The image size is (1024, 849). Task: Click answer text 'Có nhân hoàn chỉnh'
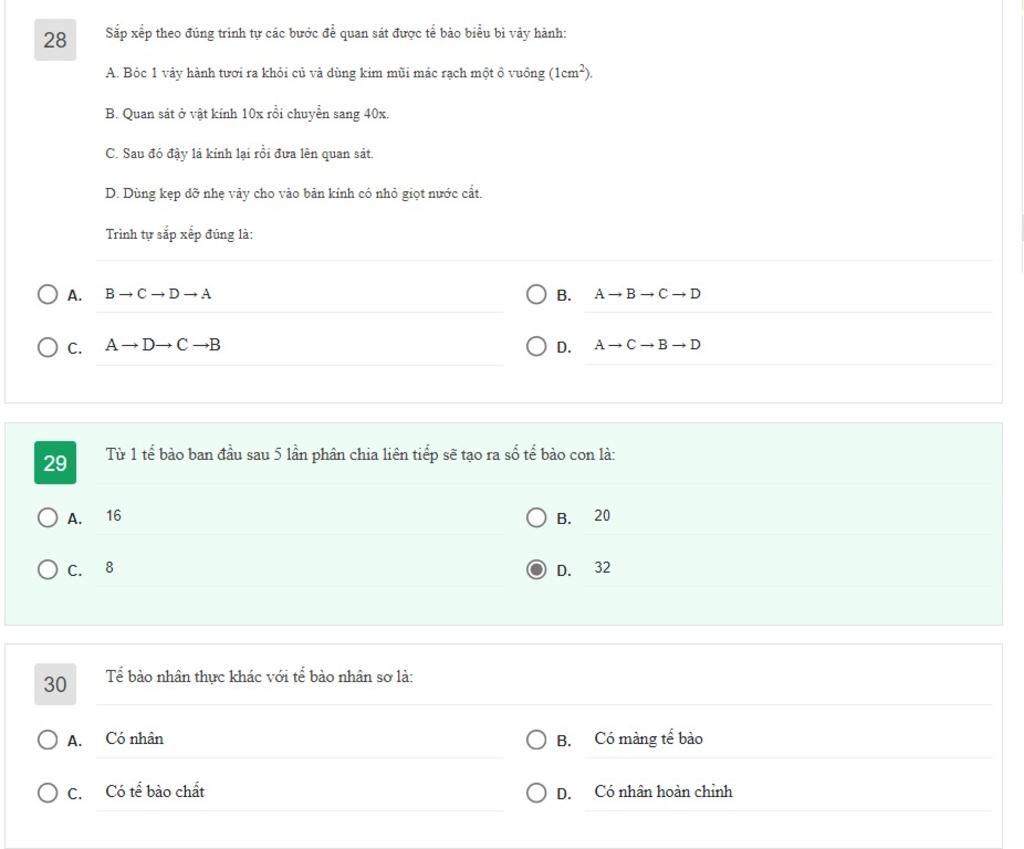pos(663,792)
